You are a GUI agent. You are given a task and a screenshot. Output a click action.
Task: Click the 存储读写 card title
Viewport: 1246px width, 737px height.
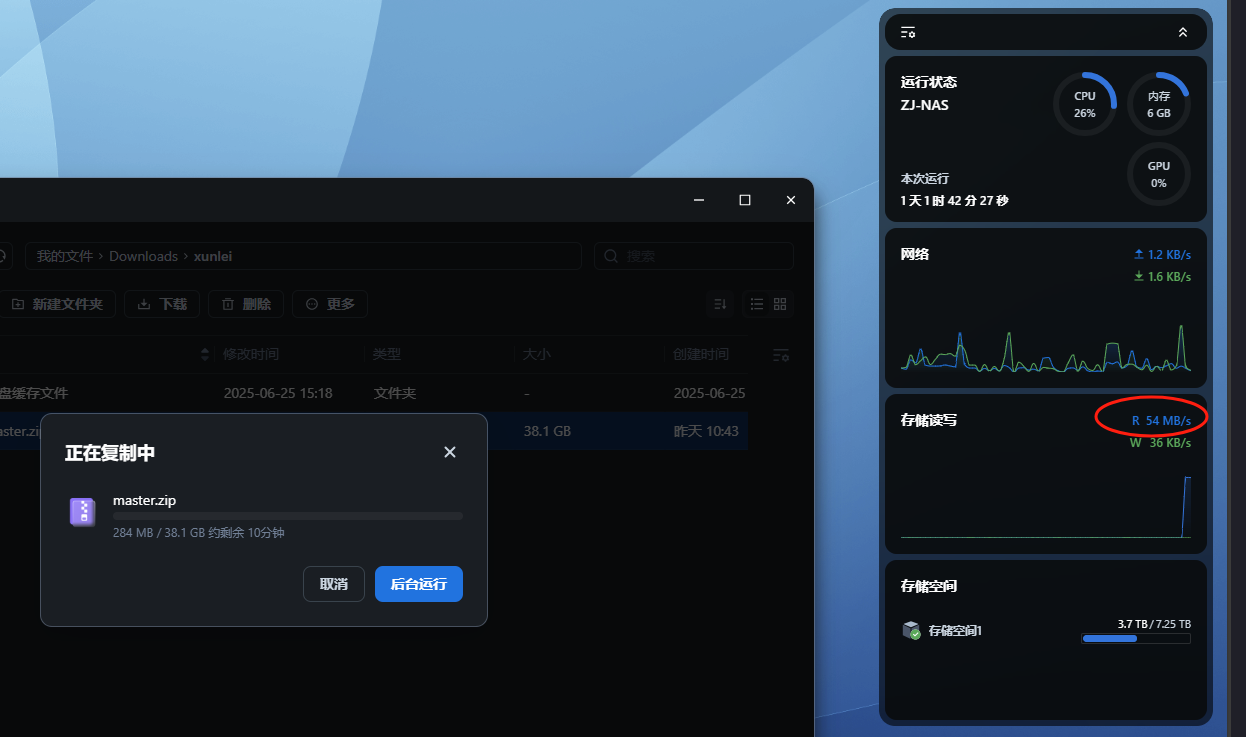(x=929, y=420)
